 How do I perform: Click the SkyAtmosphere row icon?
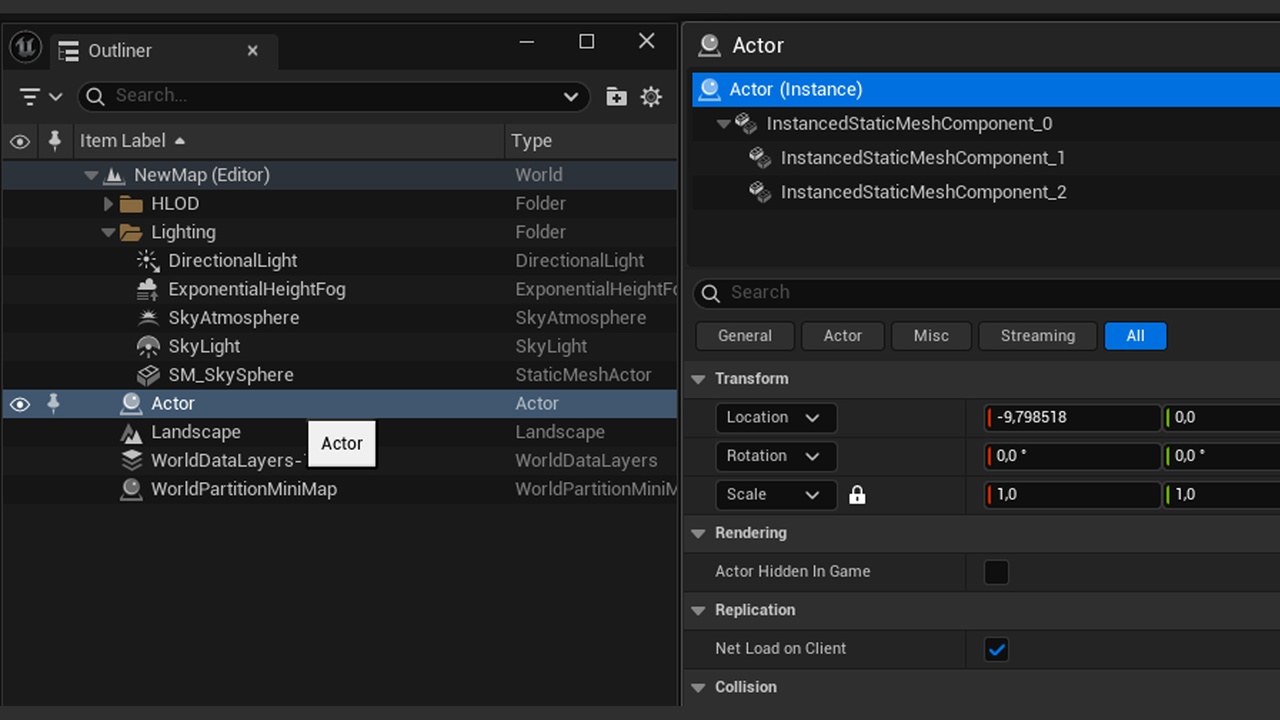tap(148, 318)
